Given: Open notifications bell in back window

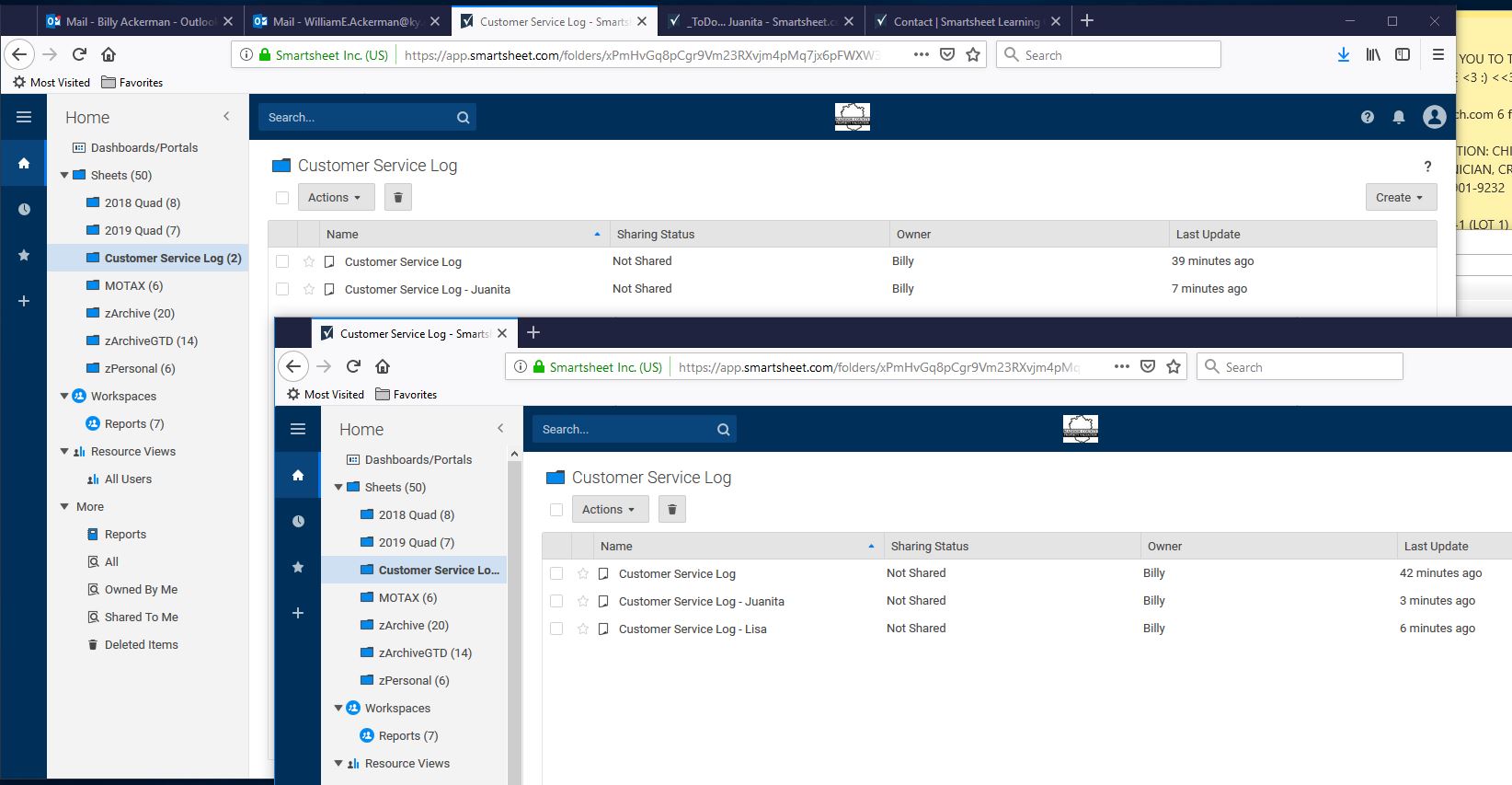Looking at the screenshot, I should click(1399, 117).
